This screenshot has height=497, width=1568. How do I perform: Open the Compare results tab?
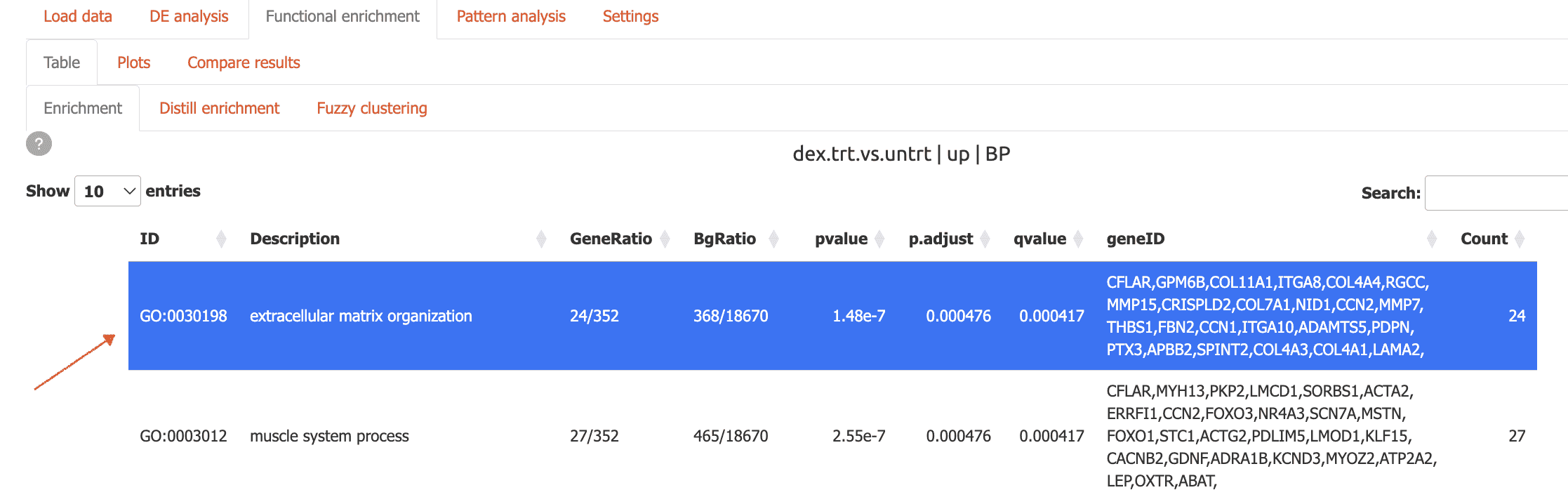pyautogui.click(x=244, y=63)
